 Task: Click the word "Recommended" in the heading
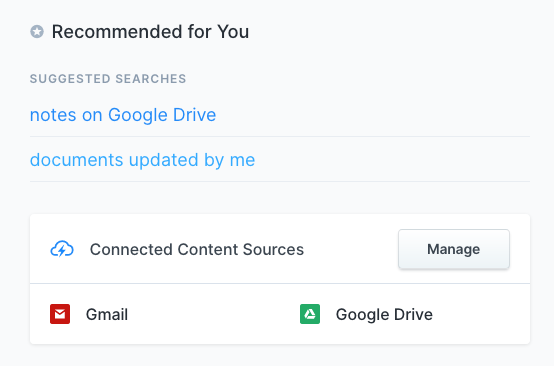[117, 32]
